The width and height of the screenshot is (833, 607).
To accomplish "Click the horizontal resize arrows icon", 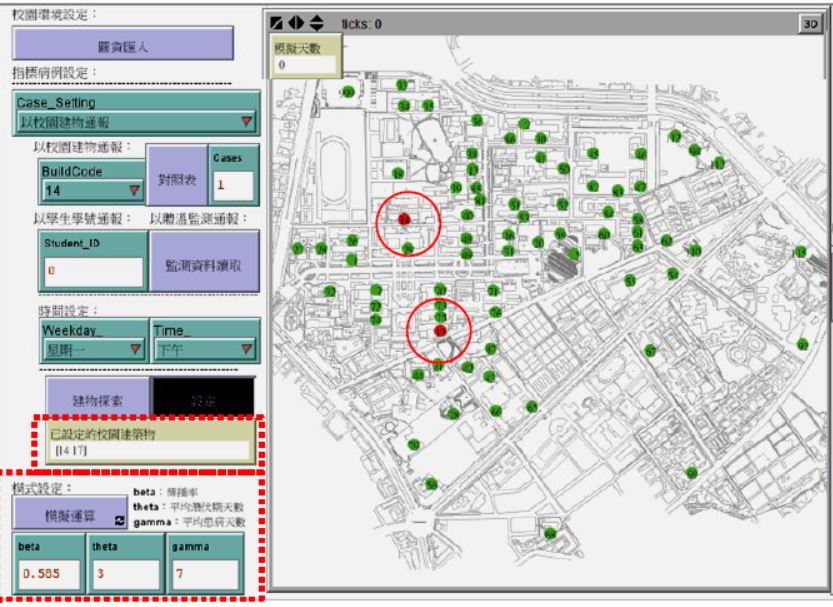I will point(298,23).
